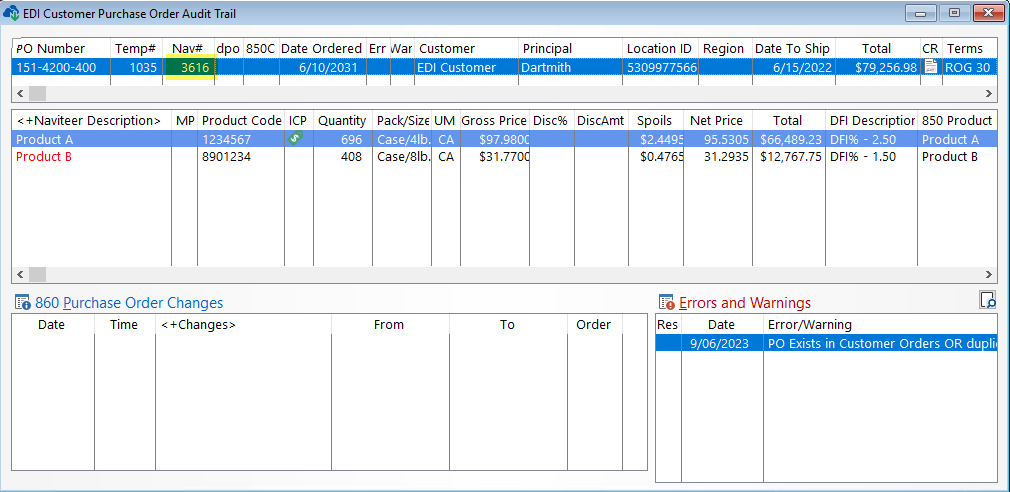This screenshot has width=1010, height=492.
Task: Click line total $66,489.23
Action: coord(791,139)
